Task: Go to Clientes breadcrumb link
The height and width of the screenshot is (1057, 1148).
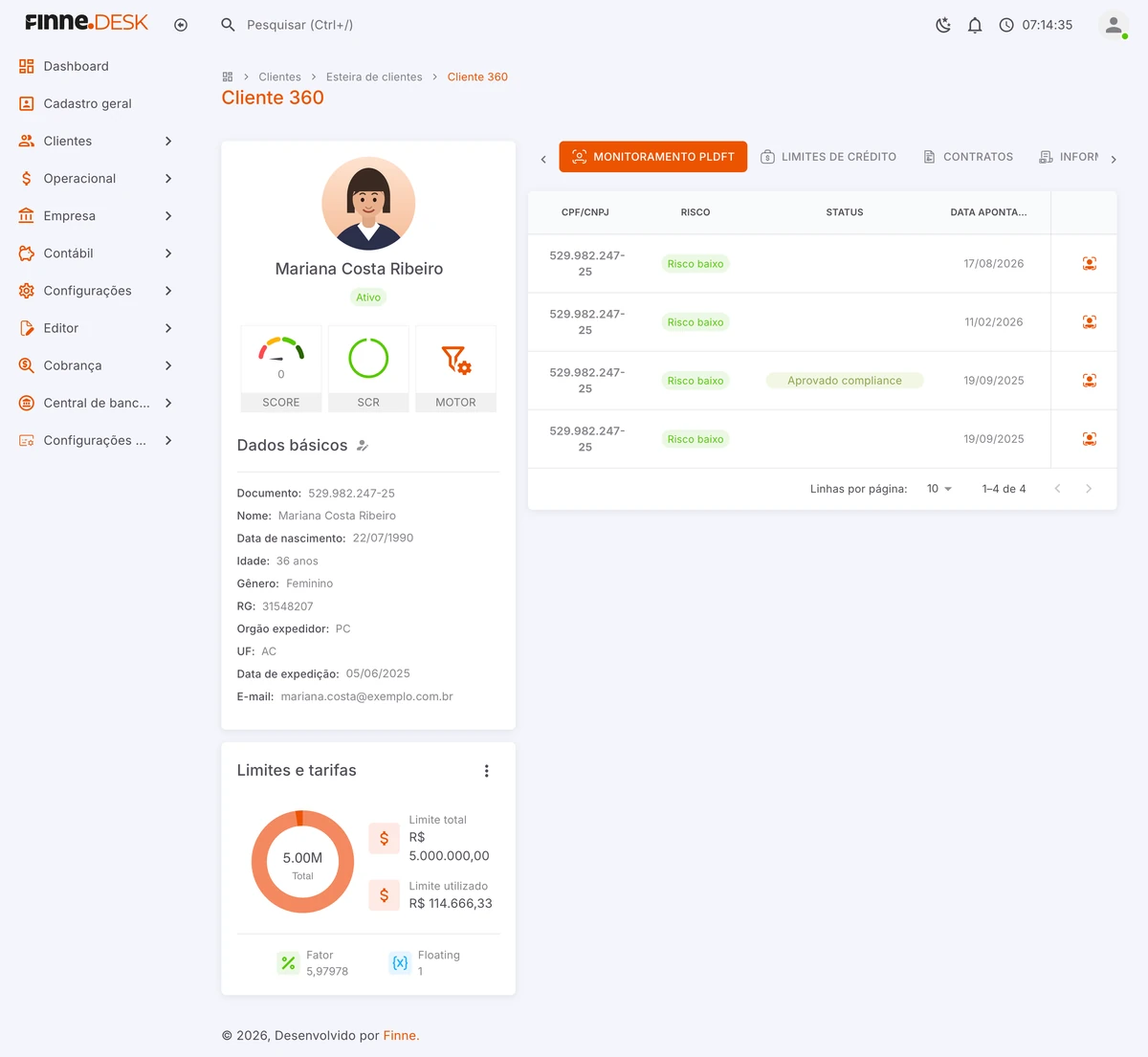Action: (x=279, y=77)
